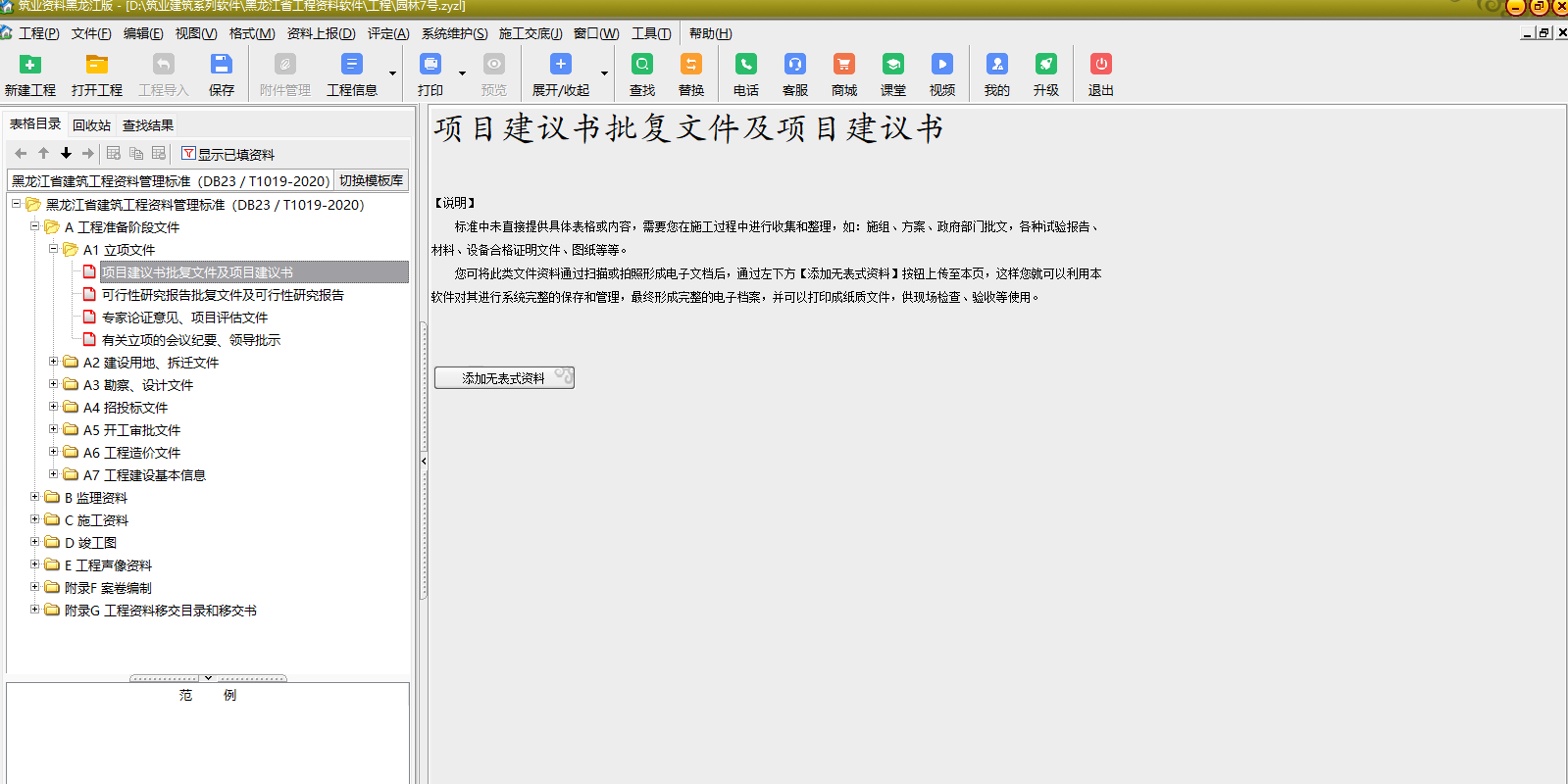Save the project using 保存 icon
This screenshot has width=1568, height=784.
[221, 66]
